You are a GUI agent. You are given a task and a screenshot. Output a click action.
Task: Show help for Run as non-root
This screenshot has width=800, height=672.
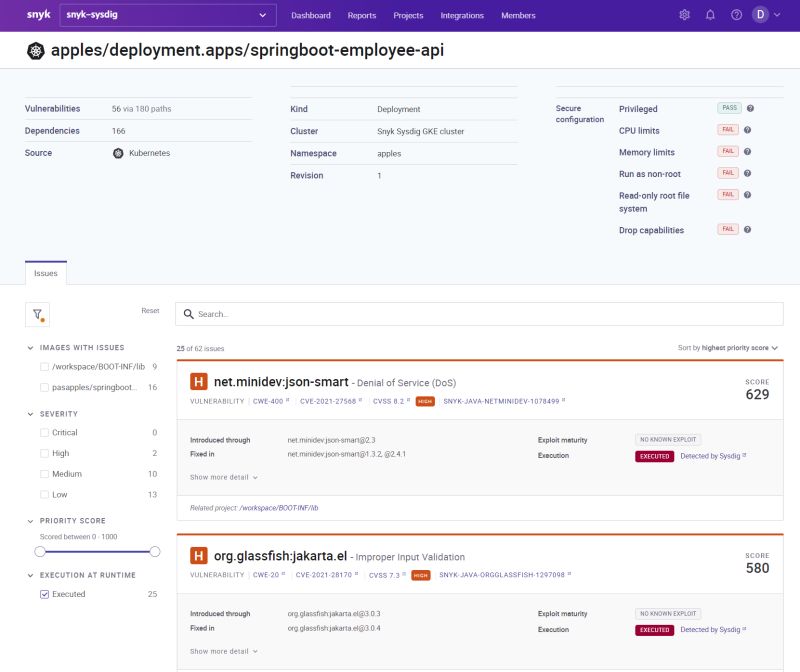click(x=747, y=173)
